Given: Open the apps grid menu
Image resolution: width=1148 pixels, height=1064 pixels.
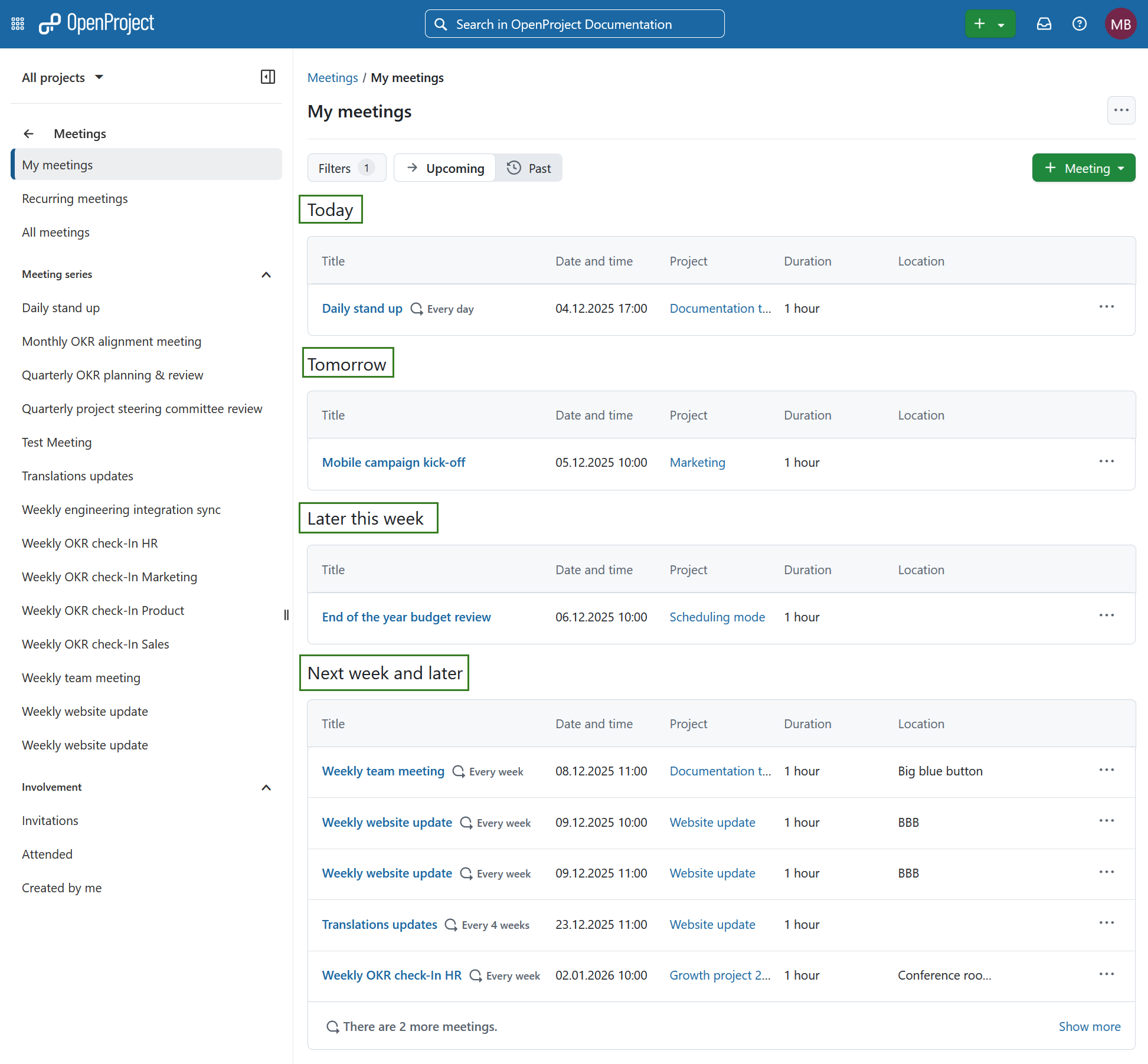Looking at the screenshot, I should tap(17, 24).
